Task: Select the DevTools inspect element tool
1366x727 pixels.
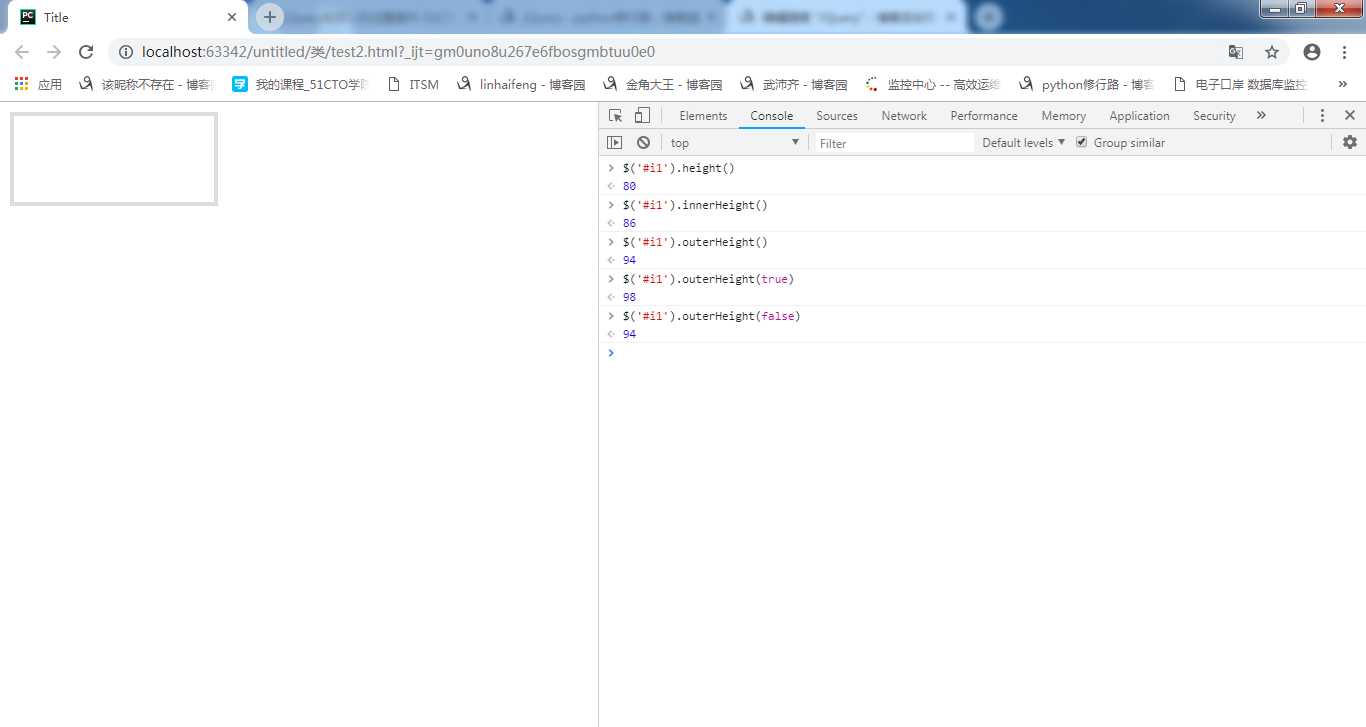Action: [x=616, y=115]
